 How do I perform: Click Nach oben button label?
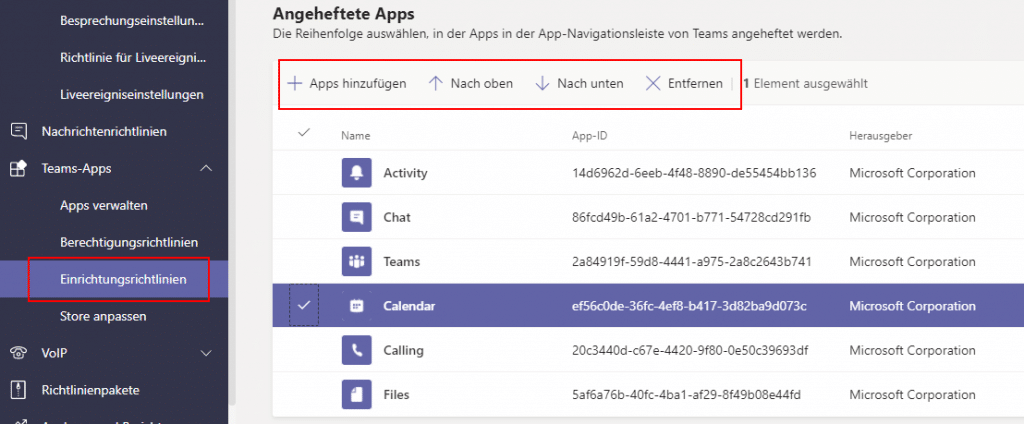pos(482,84)
